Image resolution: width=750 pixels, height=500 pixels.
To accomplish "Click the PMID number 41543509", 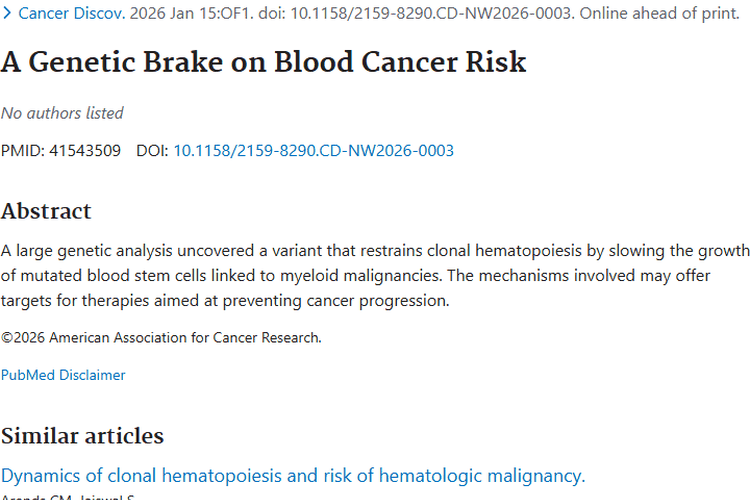I will click(x=85, y=151).
